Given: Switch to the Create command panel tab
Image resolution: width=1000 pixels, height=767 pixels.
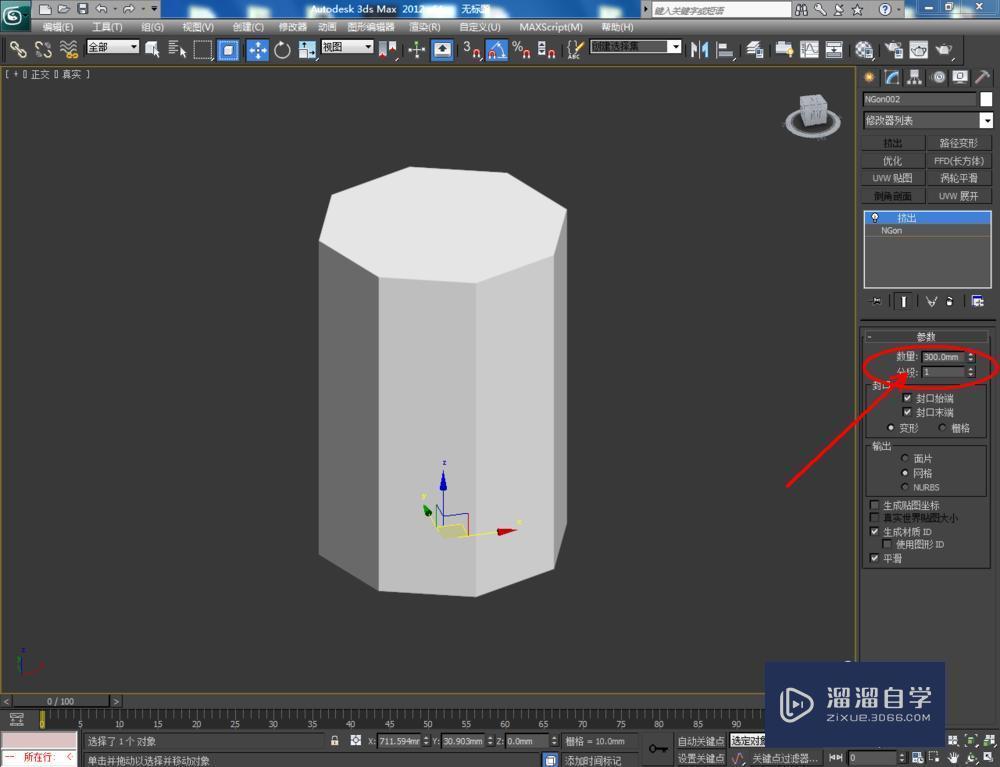Looking at the screenshot, I should (x=869, y=78).
